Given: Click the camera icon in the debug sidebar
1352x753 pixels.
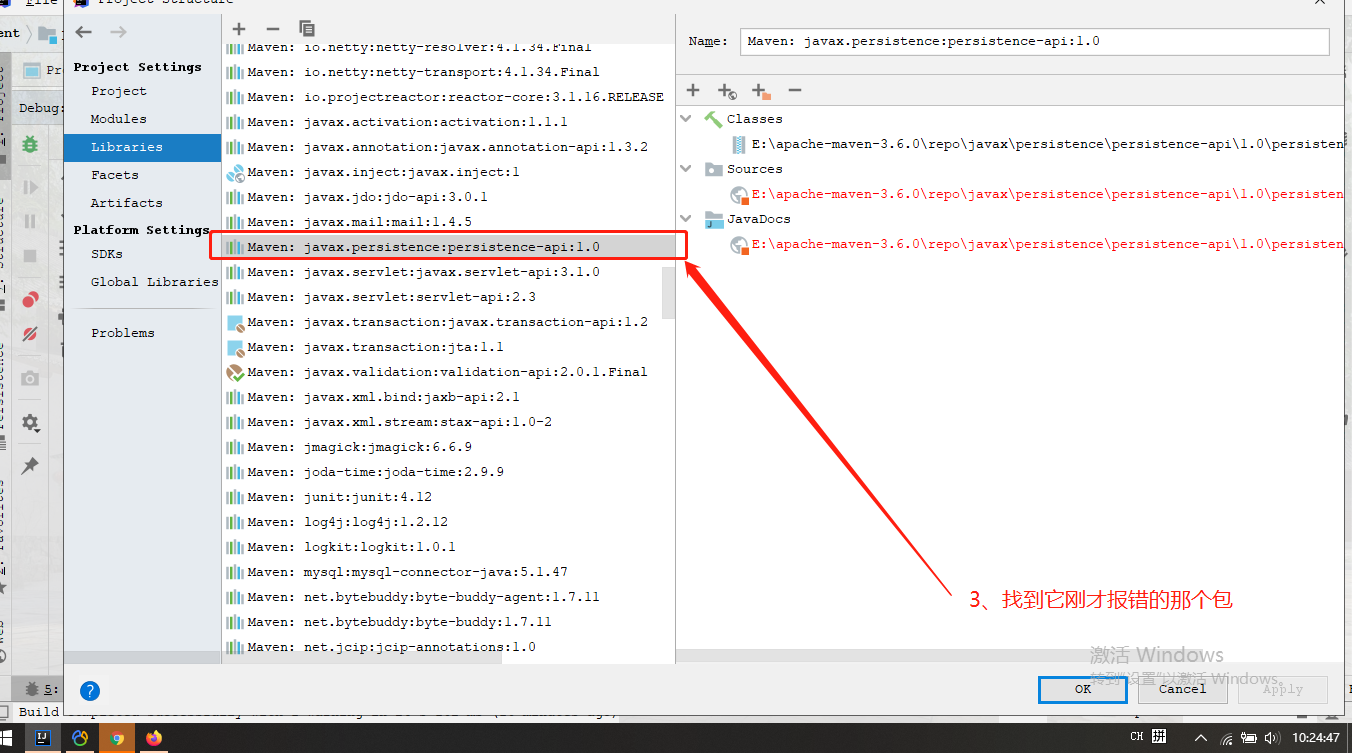Looking at the screenshot, I should [x=30, y=378].
